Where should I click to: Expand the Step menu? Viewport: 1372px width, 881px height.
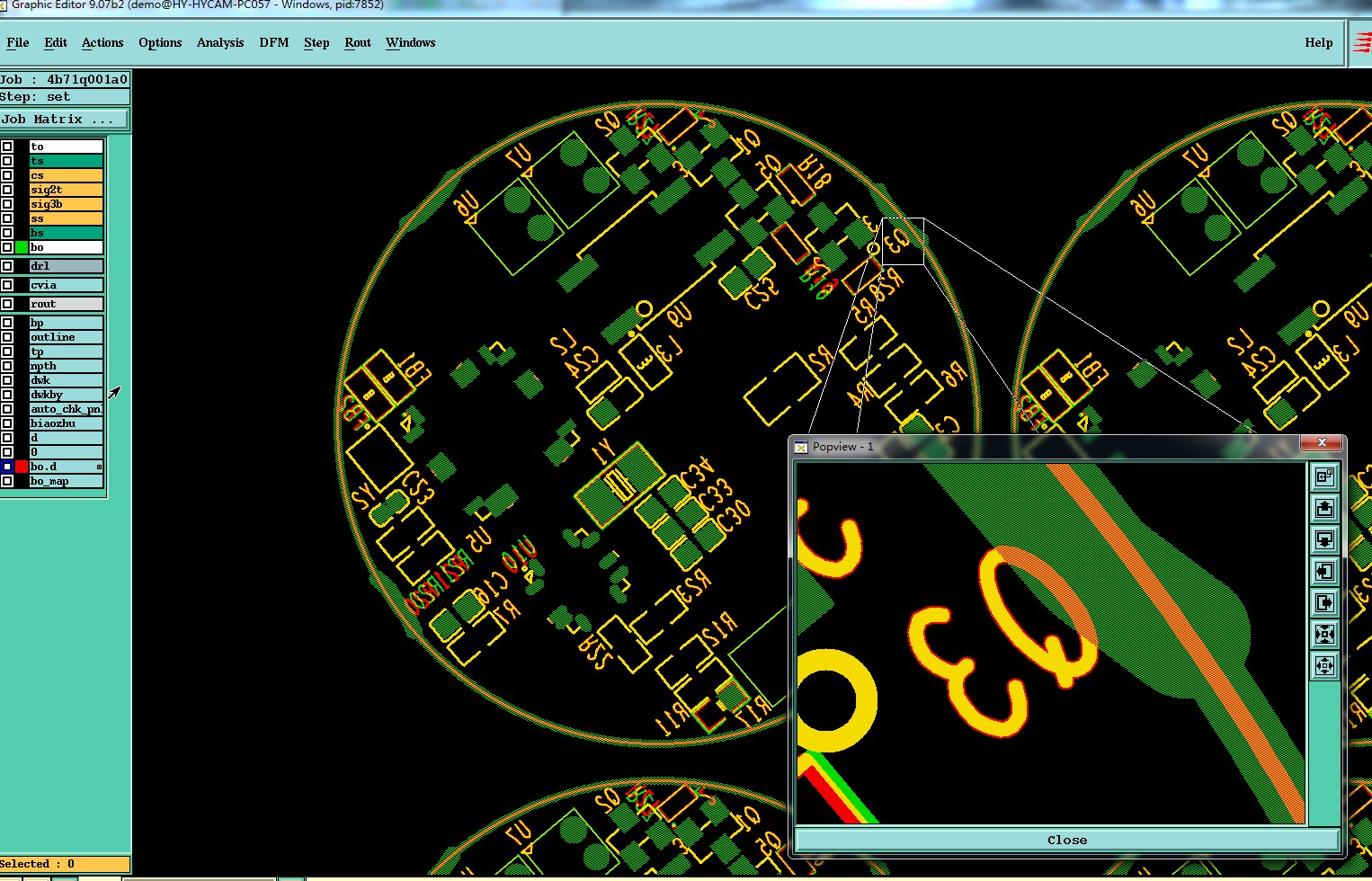point(316,42)
